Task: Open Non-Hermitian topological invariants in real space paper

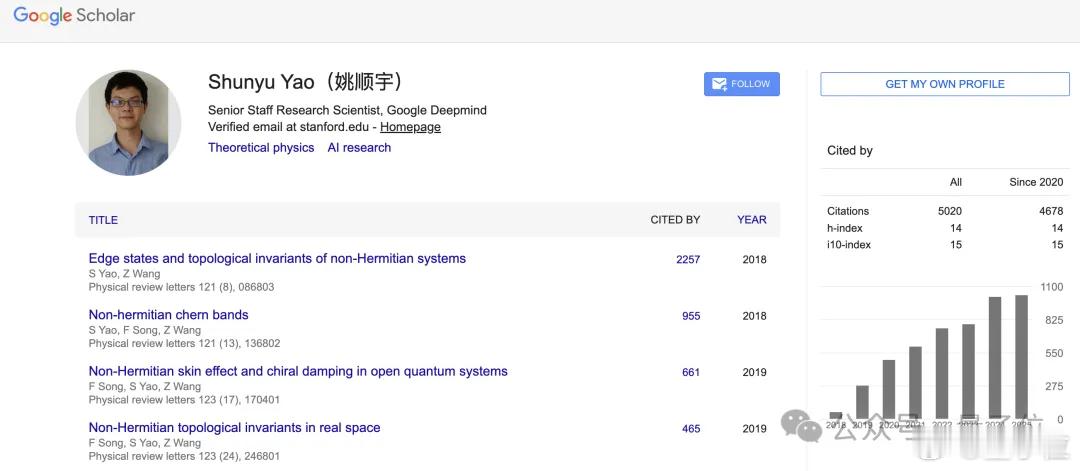Action: coord(234,427)
